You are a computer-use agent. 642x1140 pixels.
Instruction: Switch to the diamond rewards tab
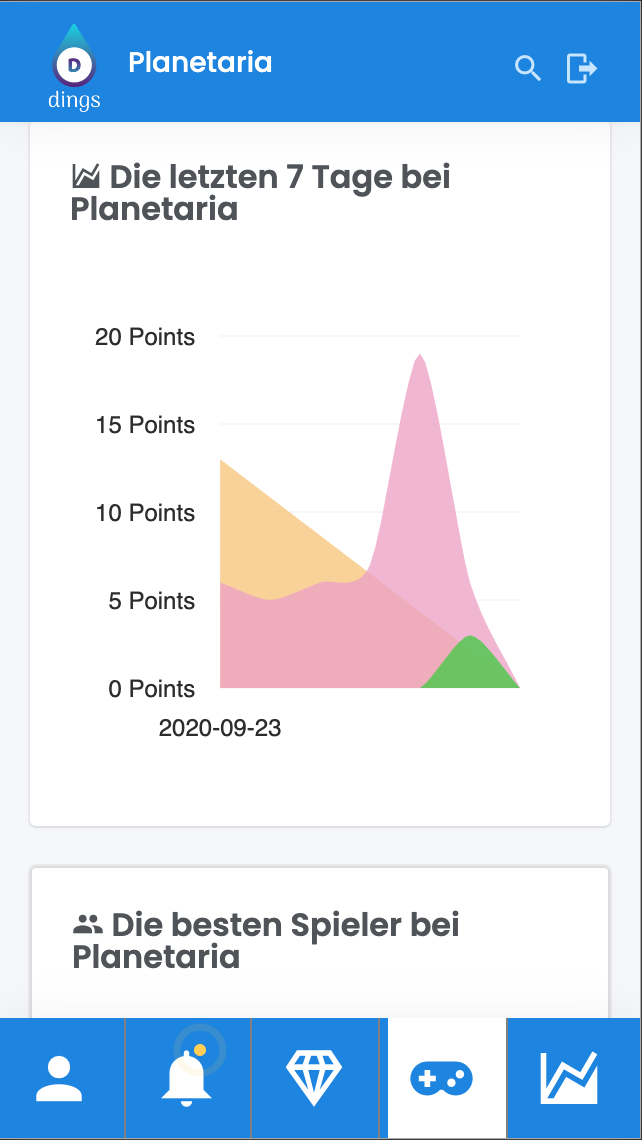pos(314,1079)
